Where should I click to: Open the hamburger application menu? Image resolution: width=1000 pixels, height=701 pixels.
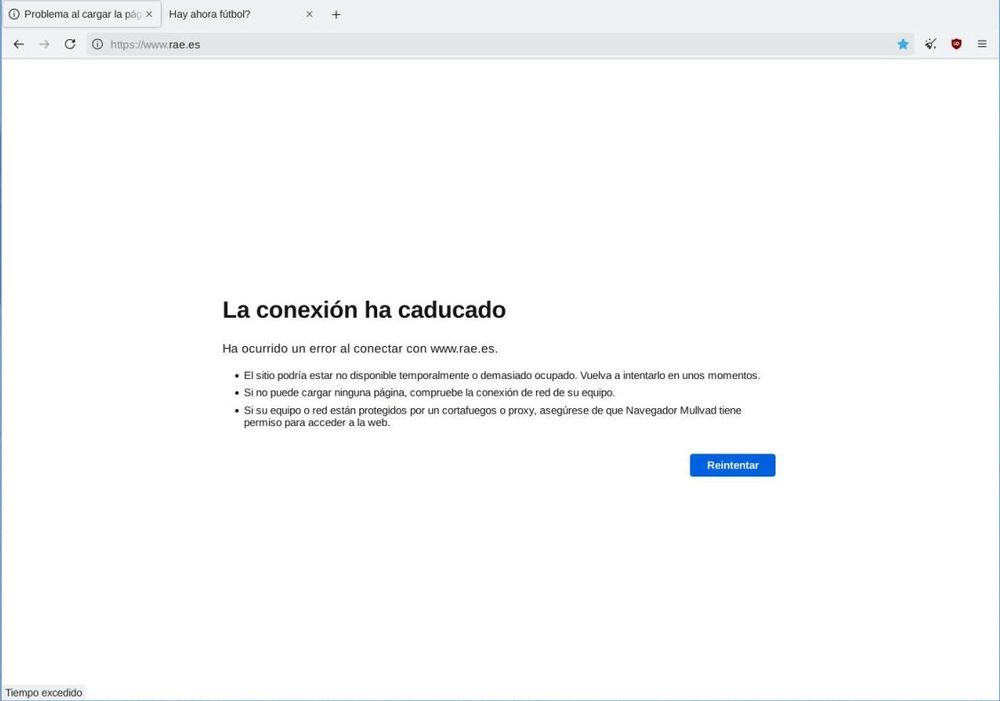[x=981, y=44]
